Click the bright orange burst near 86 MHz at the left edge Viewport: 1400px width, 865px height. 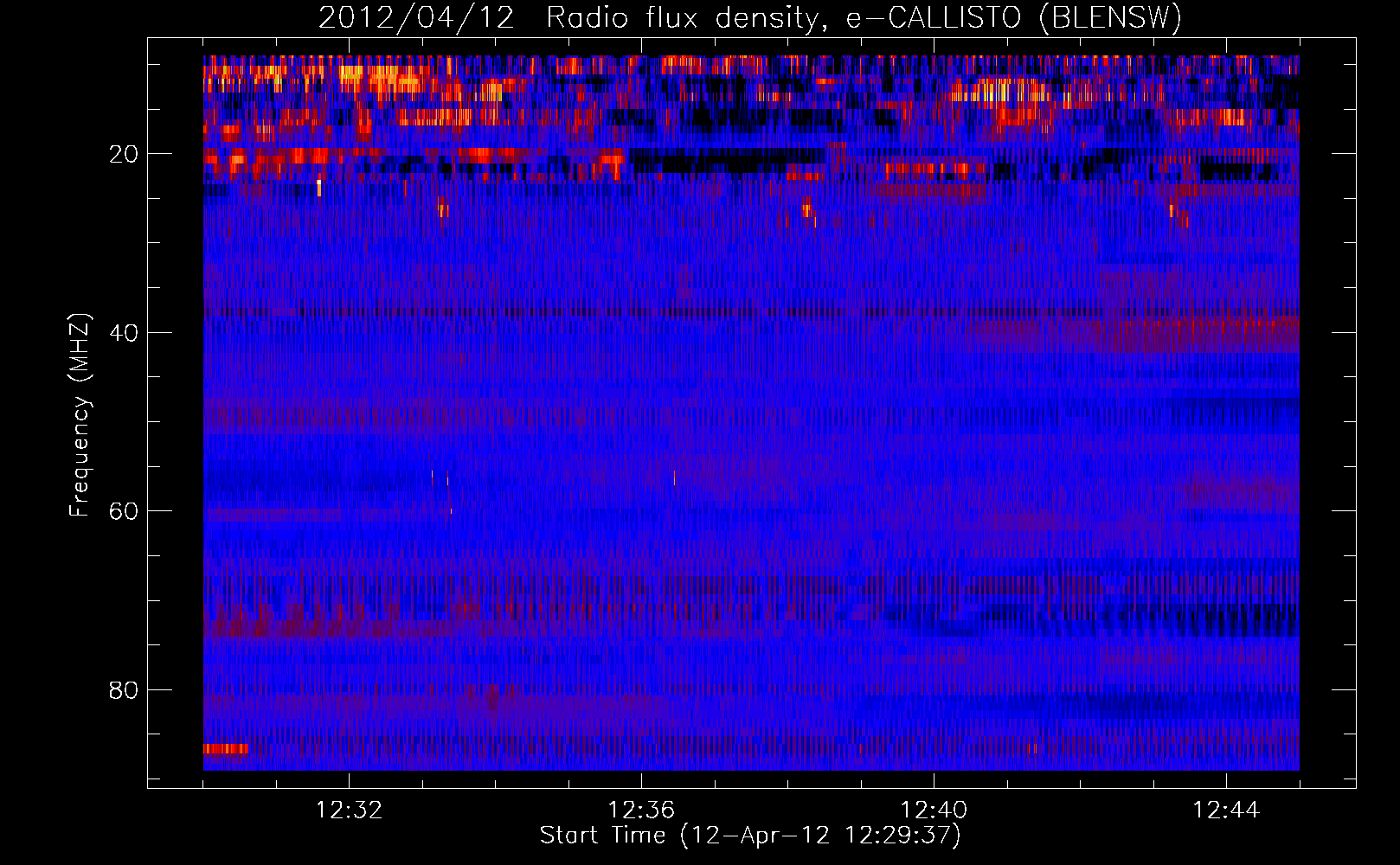(226, 748)
